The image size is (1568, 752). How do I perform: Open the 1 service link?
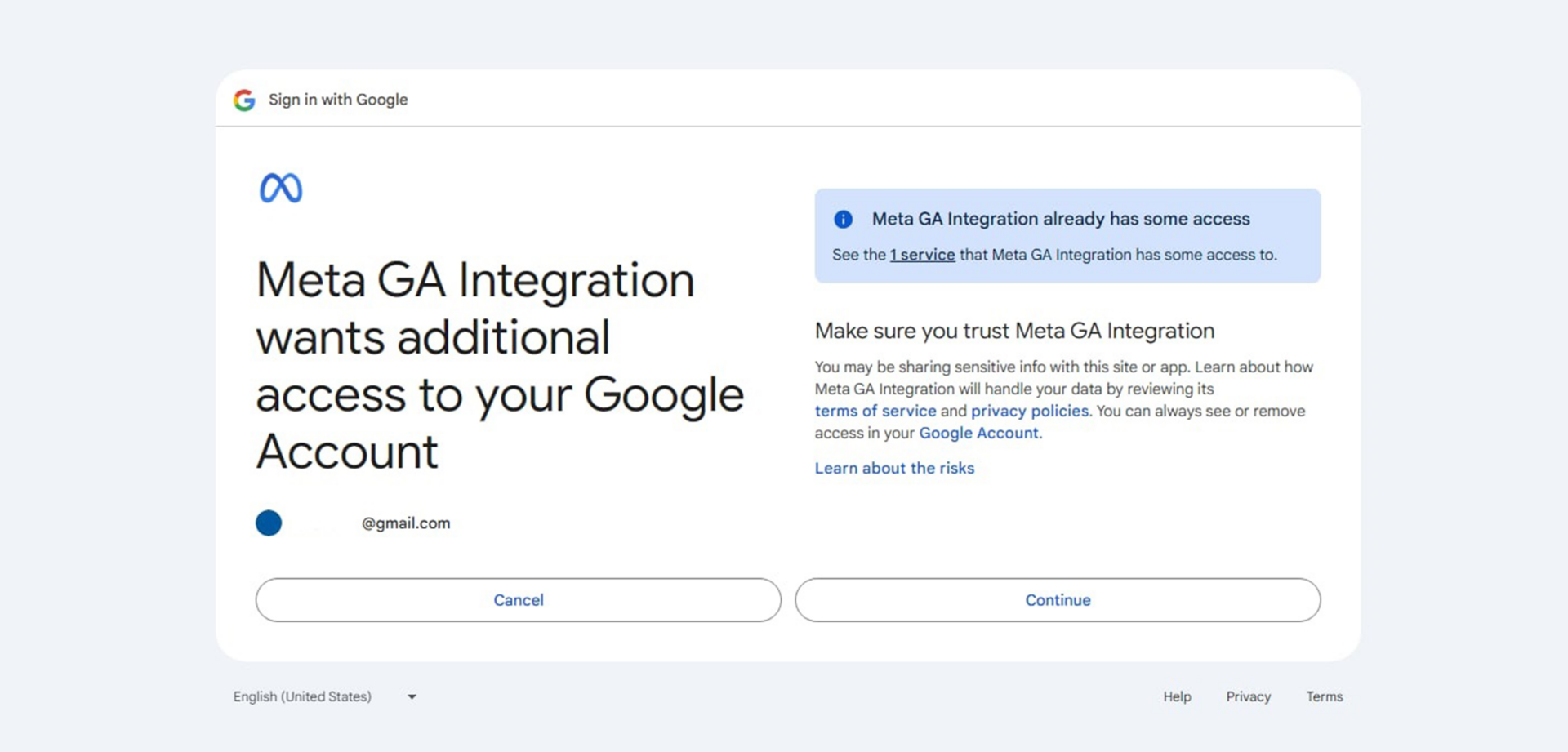(922, 255)
